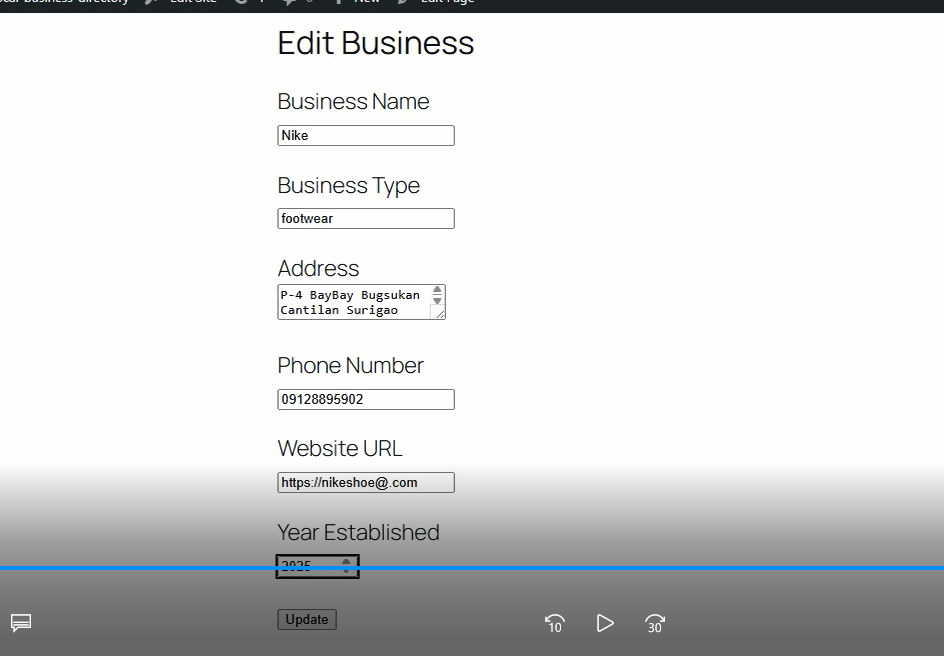Select the Business Type input with footwear
The width and height of the screenshot is (944, 656).
365,219
